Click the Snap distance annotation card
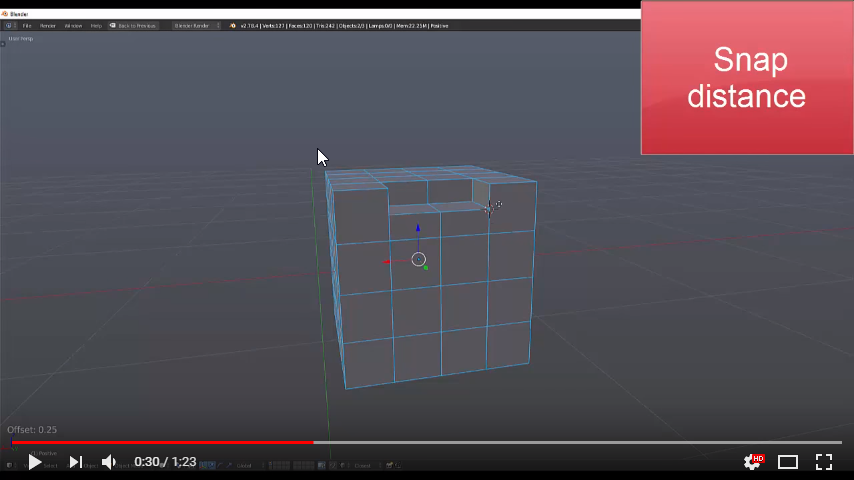The height and width of the screenshot is (480, 854). (x=747, y=77)
